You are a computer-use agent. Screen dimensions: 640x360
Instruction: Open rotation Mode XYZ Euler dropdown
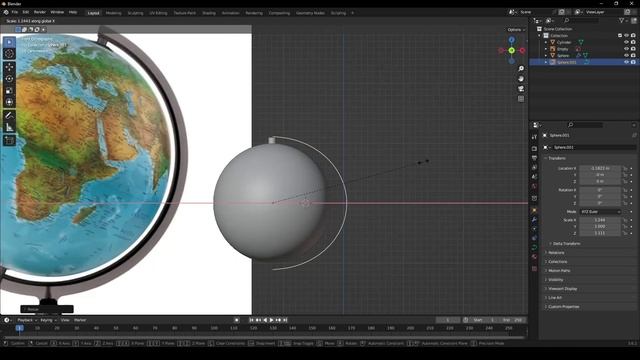coord(600,212)
